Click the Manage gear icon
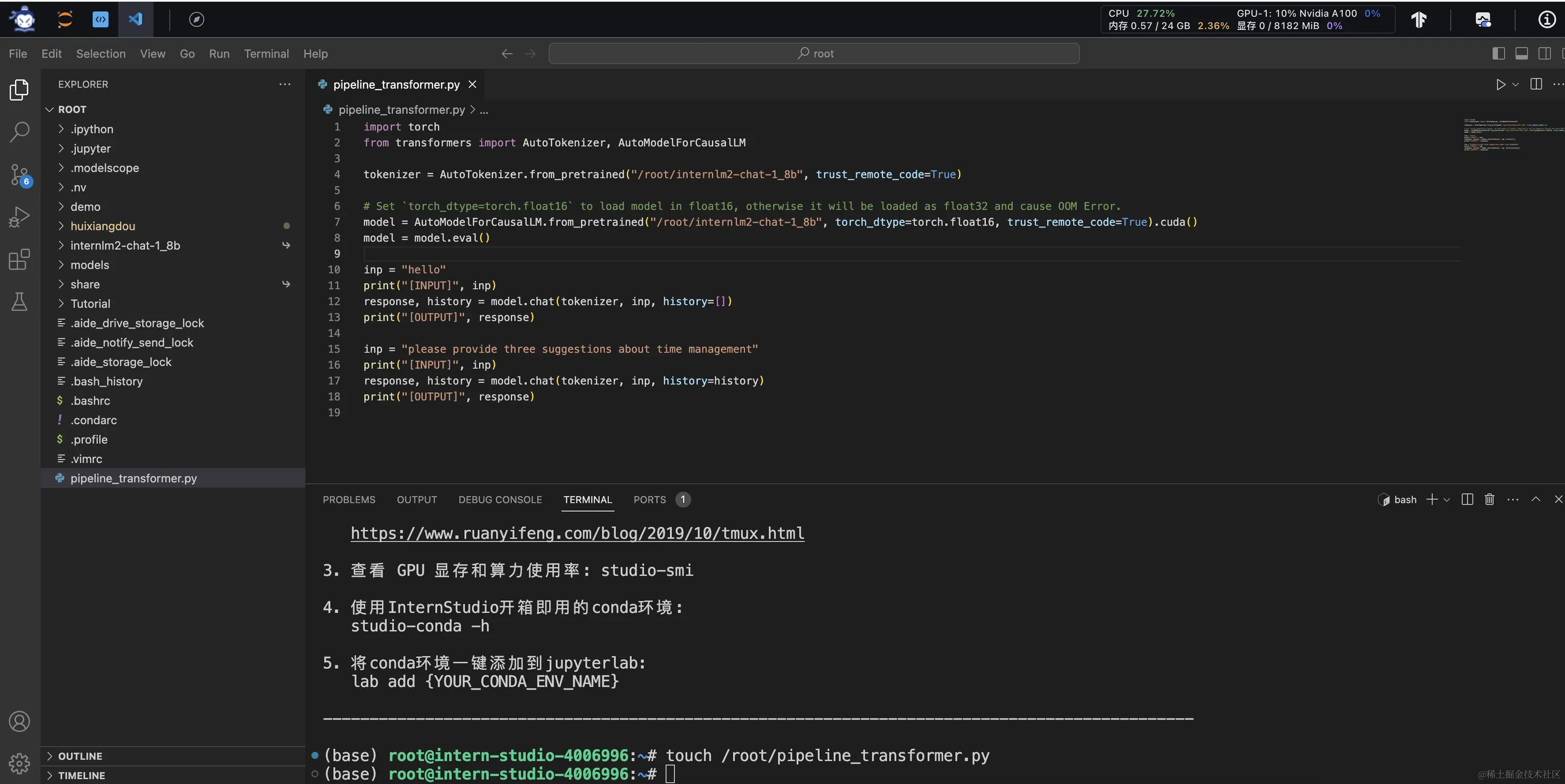Screen dimensions: 1565x784 [x=20, y=763]
